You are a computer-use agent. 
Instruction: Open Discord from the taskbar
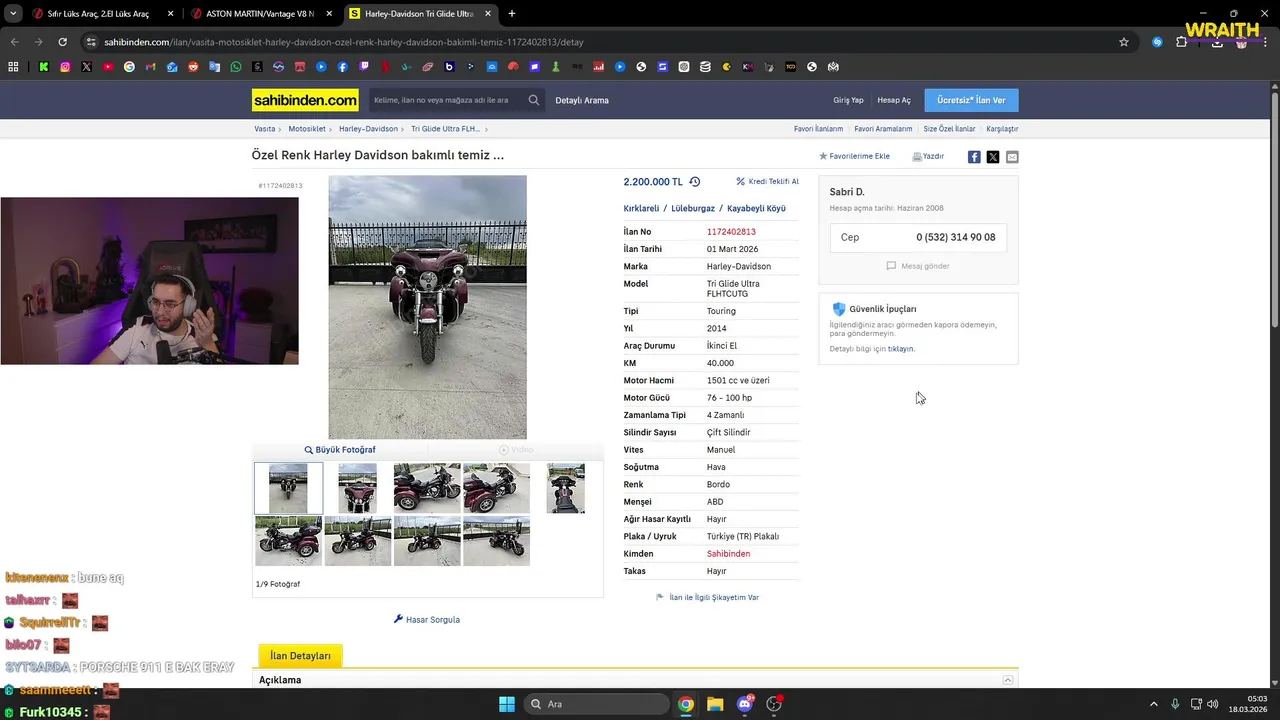coord(745,704)
